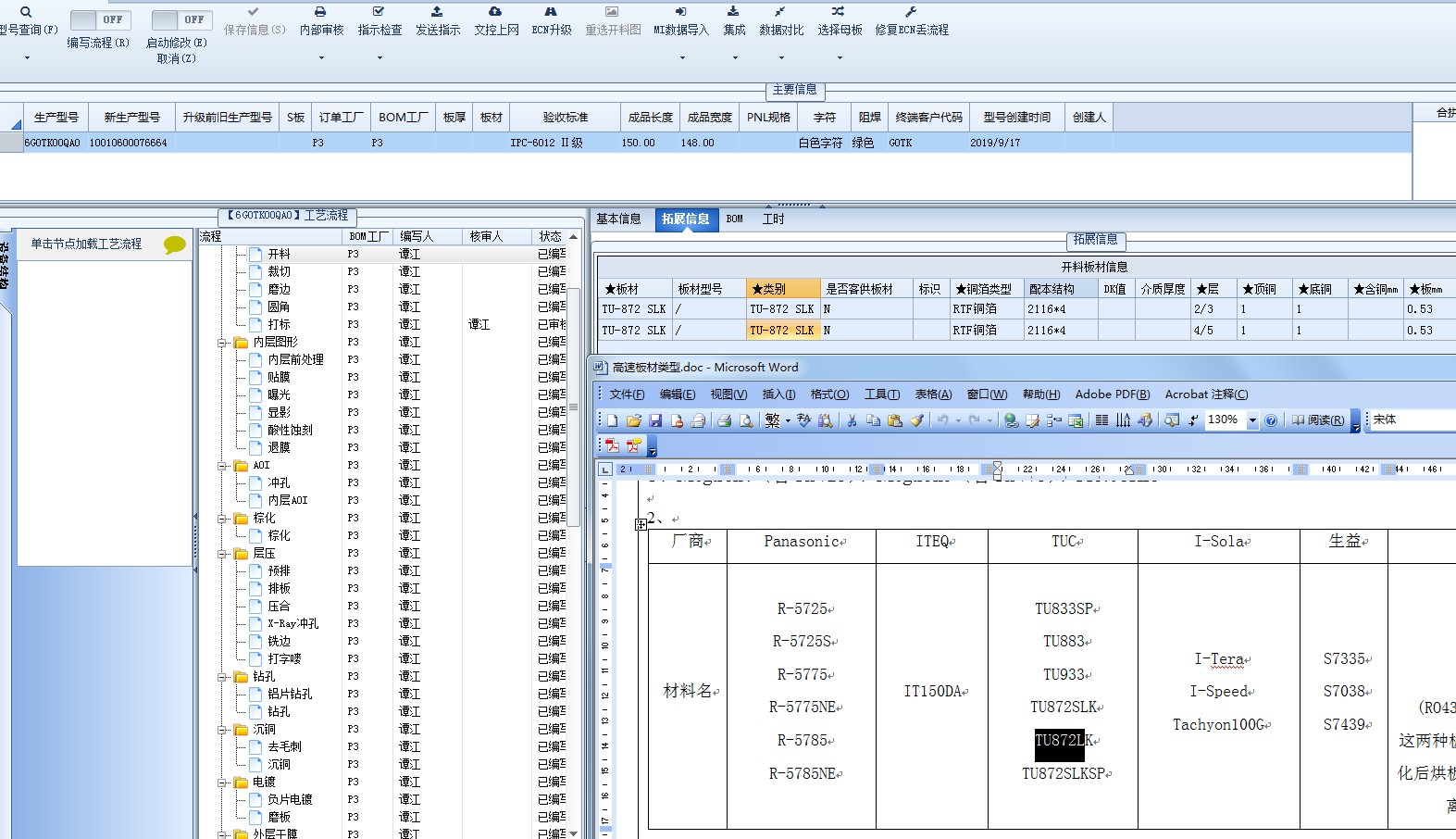Viewport: 1456px width, 839px height.
Task: Click New Document icon in Word toolbar
Action: tap(612, 420)
